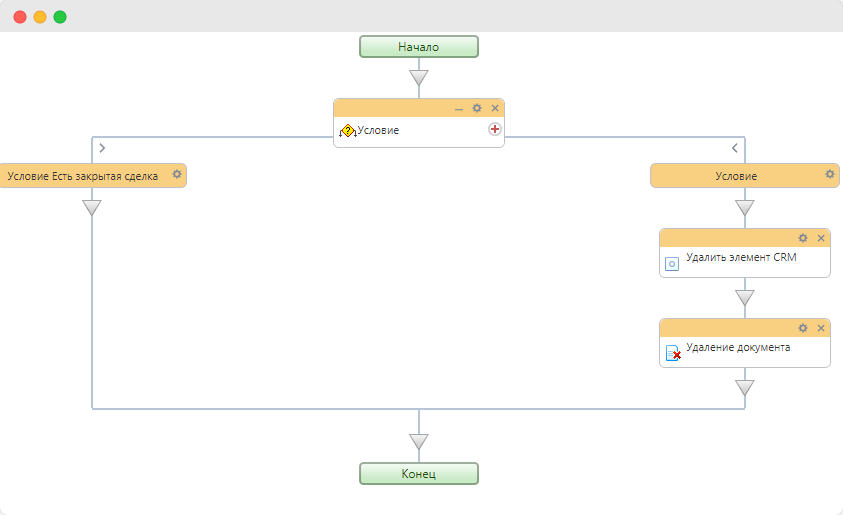Image resolution: width=843 pixels, height=515 pixels.
Task: Delete the Удалить элемент CRM activity
Action: click(x=821, y=238)
